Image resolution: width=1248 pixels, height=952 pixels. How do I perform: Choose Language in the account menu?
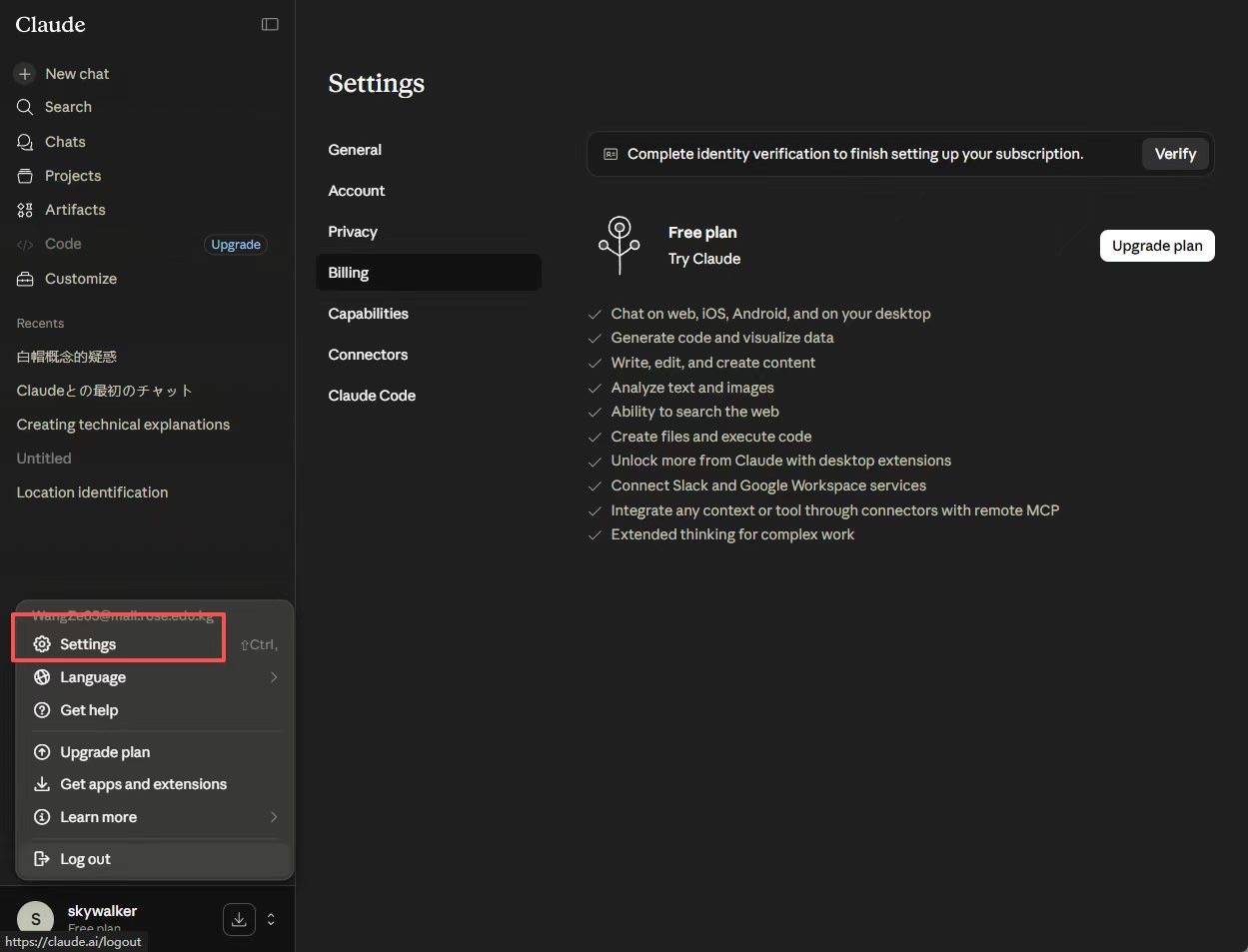[155, 677]
